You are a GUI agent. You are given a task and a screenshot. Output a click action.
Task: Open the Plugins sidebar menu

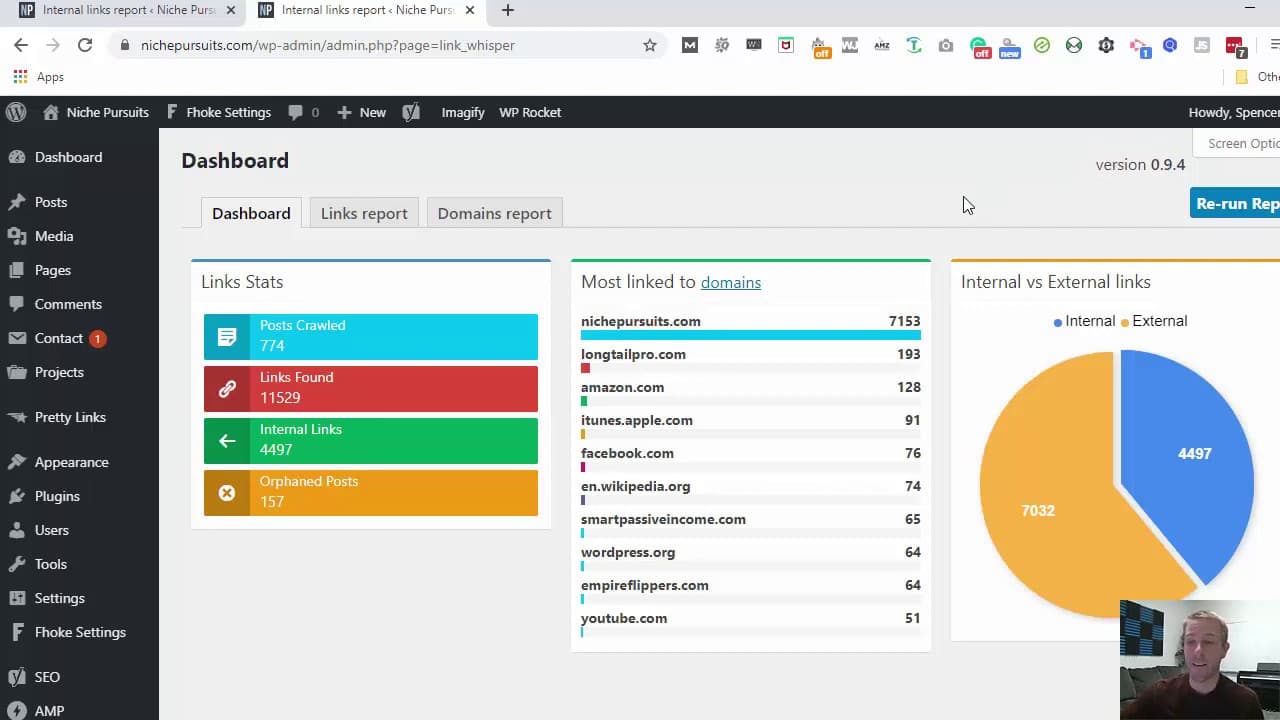(57, 496)
